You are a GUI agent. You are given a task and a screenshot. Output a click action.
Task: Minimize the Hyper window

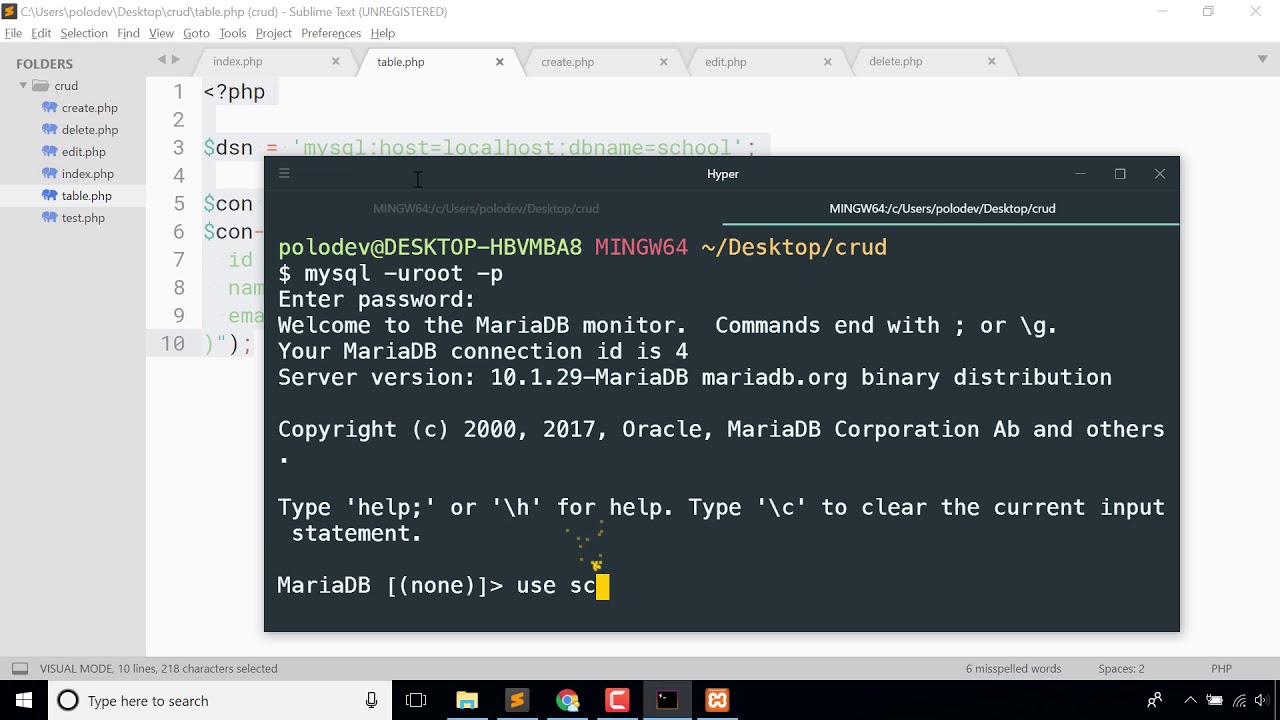click(1080, 174)
